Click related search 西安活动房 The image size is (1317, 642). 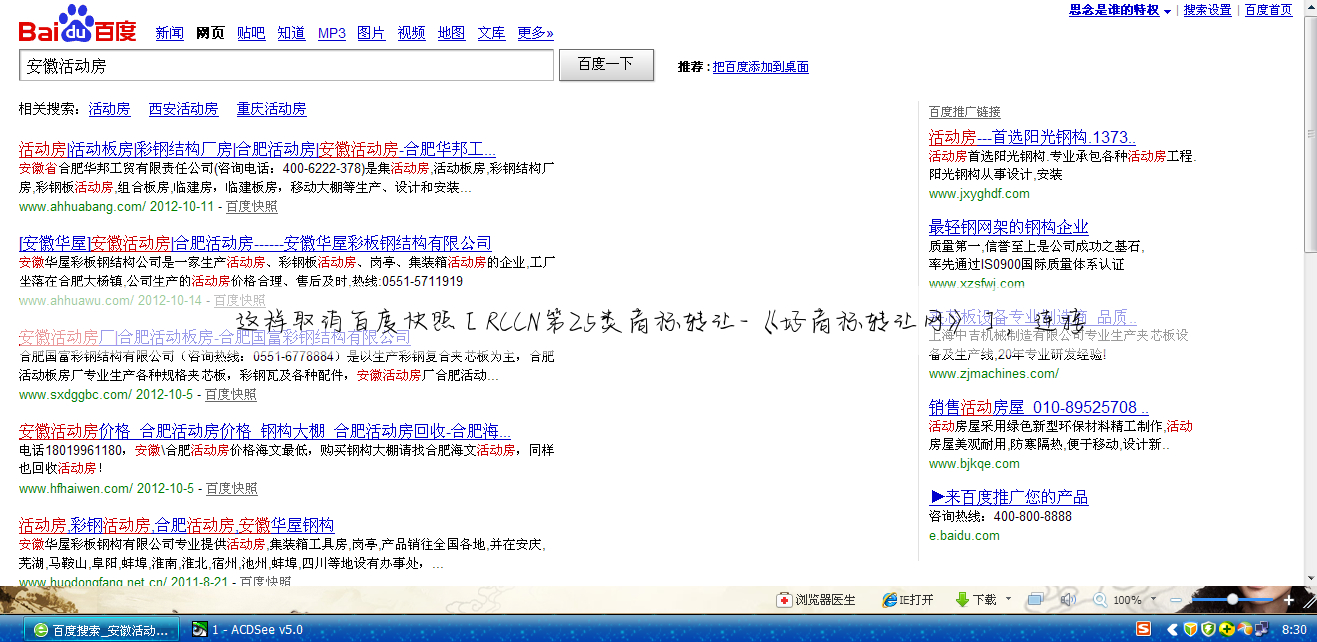[183, 109]
